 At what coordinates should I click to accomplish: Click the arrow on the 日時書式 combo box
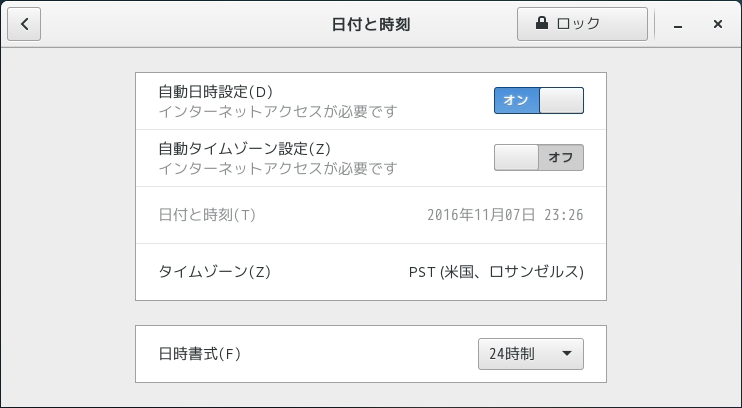[566, 354]
